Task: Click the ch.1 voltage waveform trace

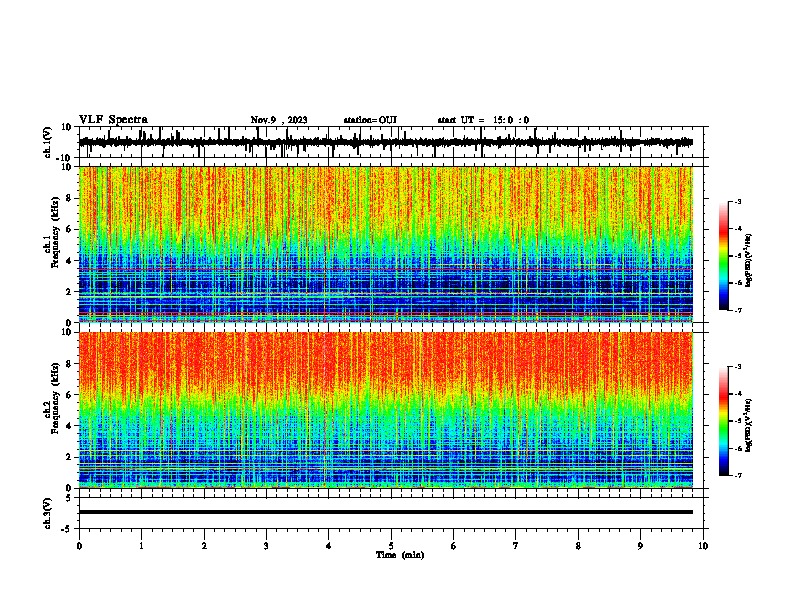Action: (x=385, y=142)
